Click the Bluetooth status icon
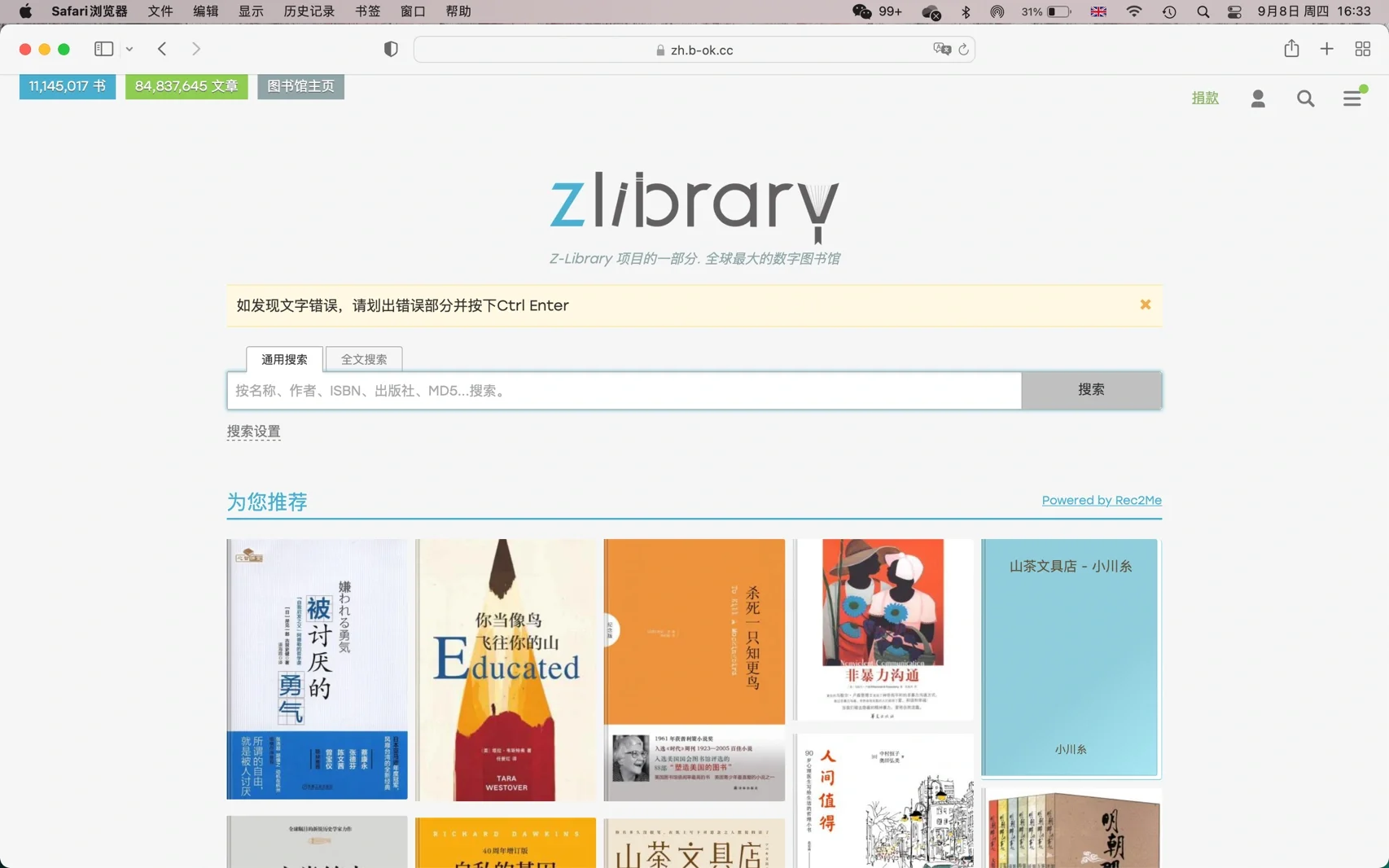 coord(966,11)
